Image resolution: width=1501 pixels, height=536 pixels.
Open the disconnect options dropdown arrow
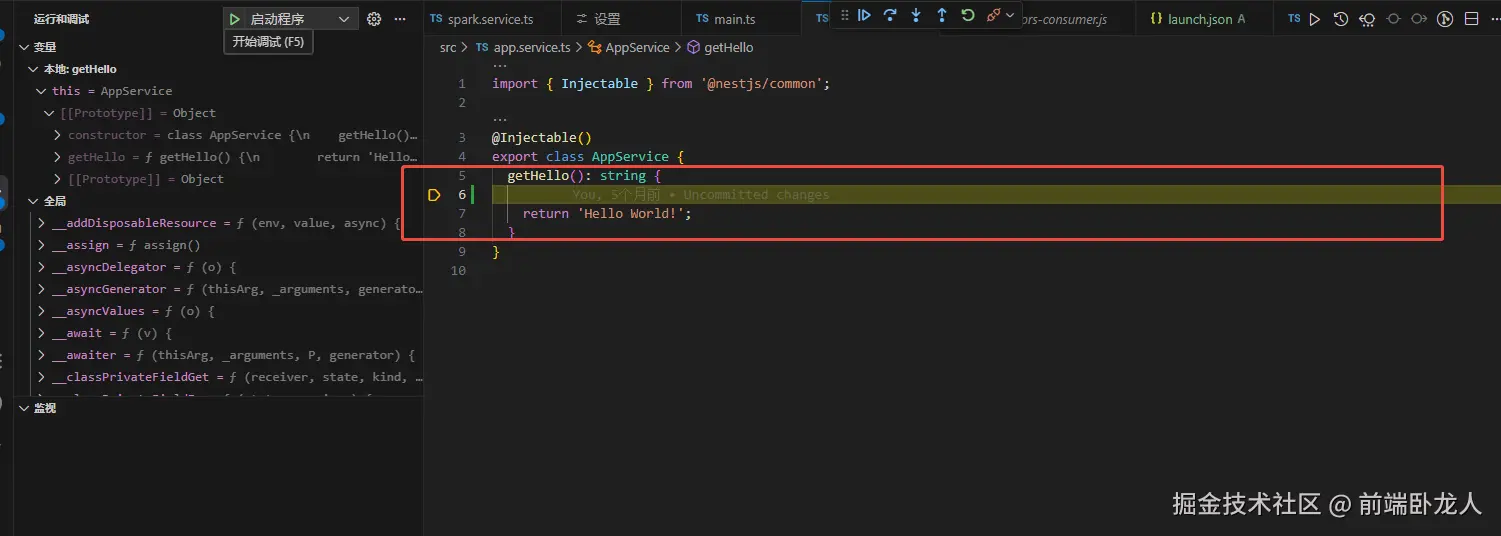point(1009,15)
